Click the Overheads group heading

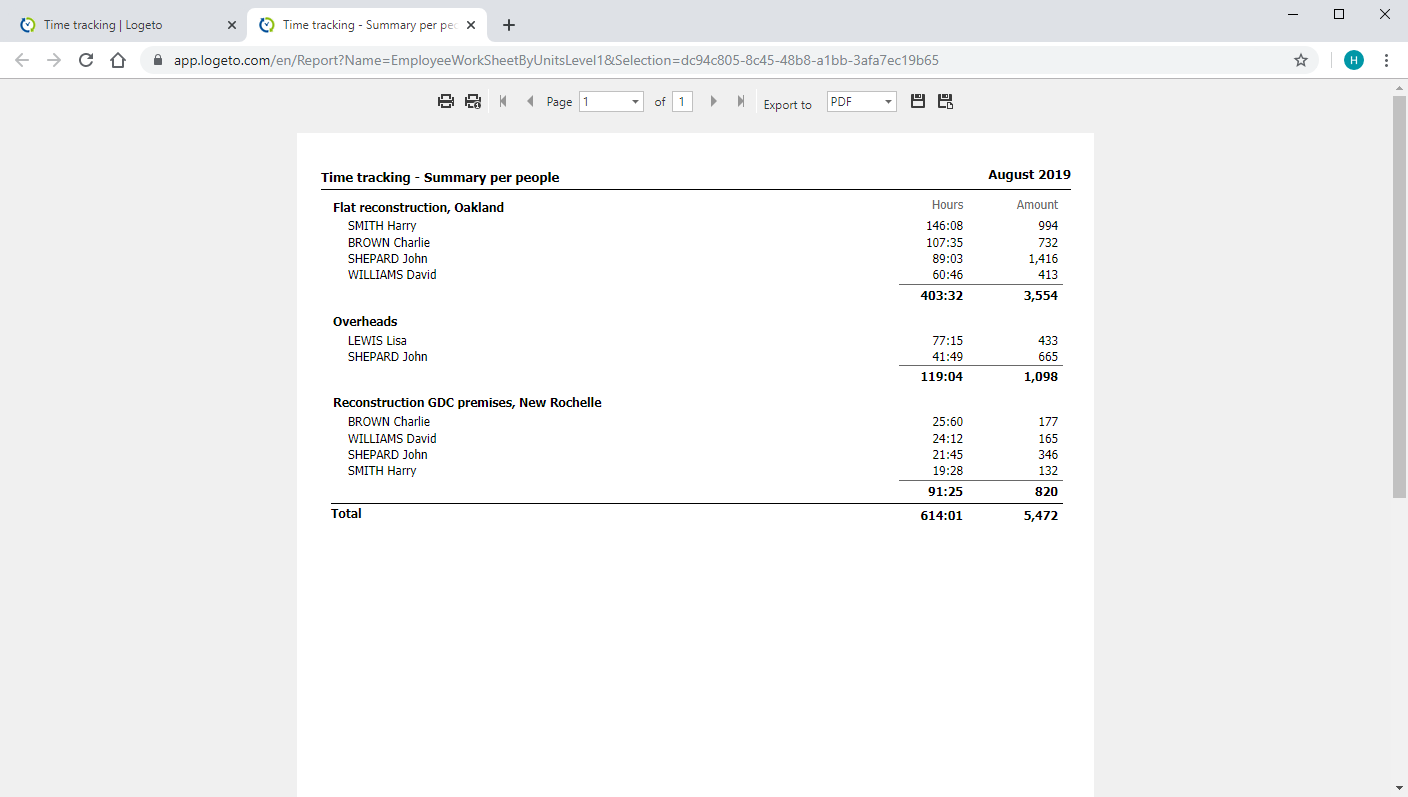pyautogui.click(x=365, y=322)
